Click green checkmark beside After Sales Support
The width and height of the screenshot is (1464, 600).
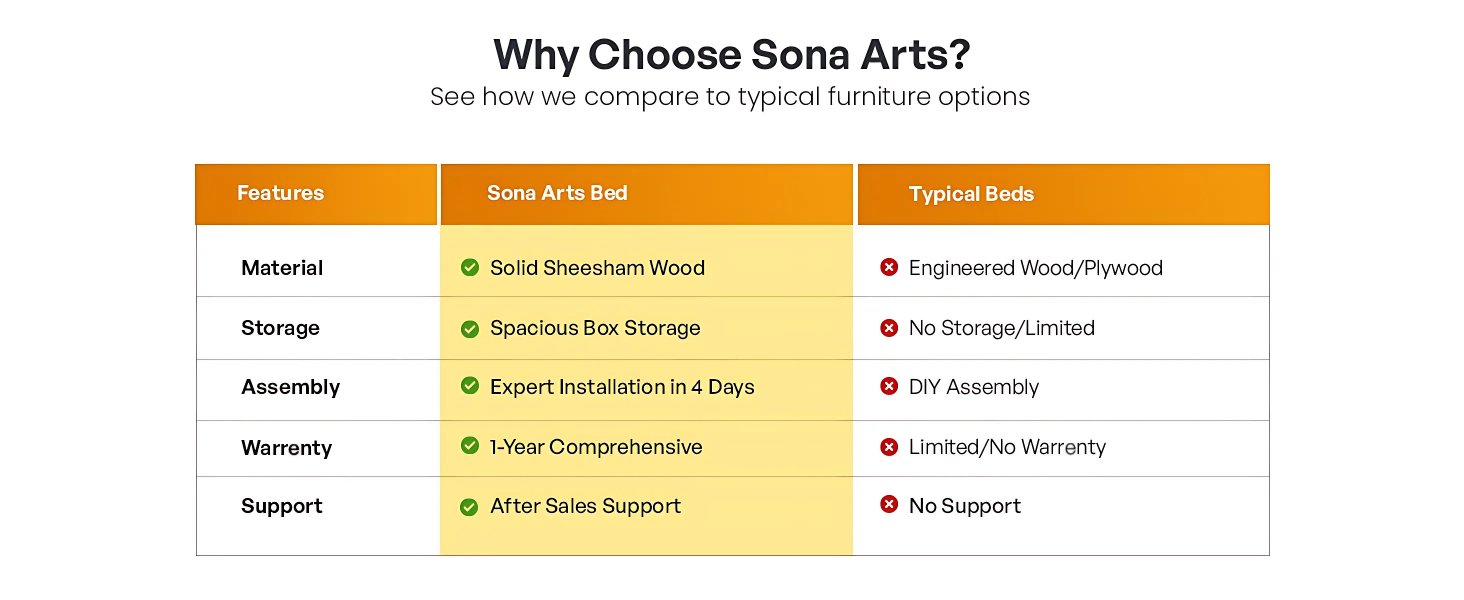pos(469,507)
